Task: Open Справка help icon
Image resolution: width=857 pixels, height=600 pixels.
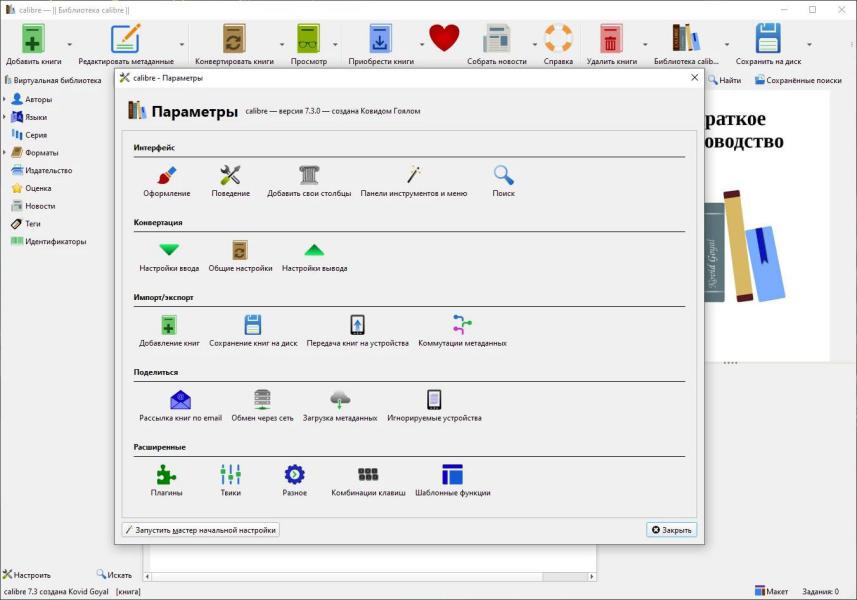Action: pyautogui.click(x=558, y=44)
